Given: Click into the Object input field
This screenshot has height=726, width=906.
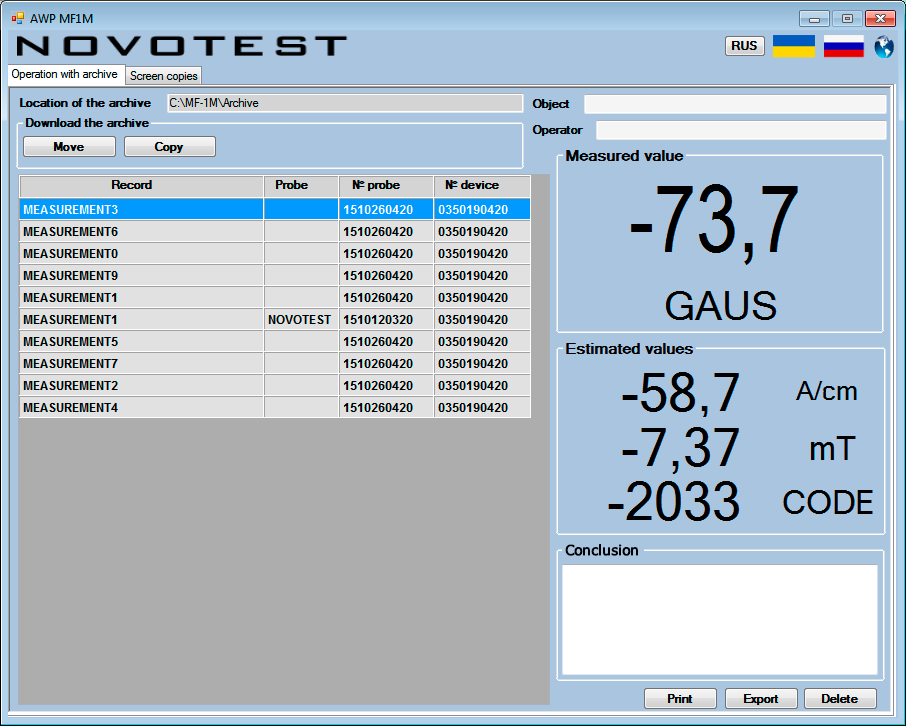Looking at the screenshot, I should coord(734,104).
